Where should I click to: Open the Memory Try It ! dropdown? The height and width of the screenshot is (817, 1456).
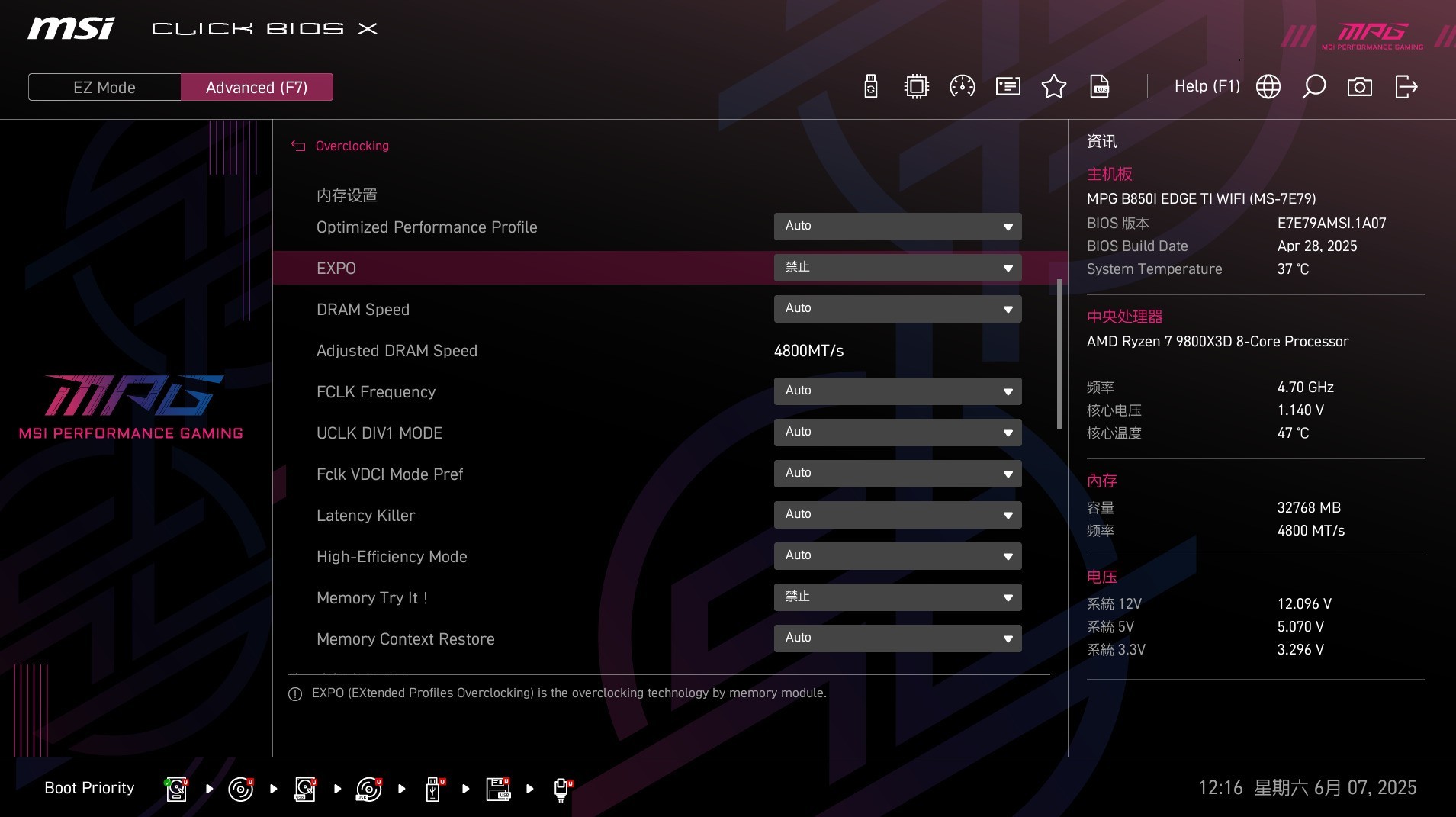[898, 597]
